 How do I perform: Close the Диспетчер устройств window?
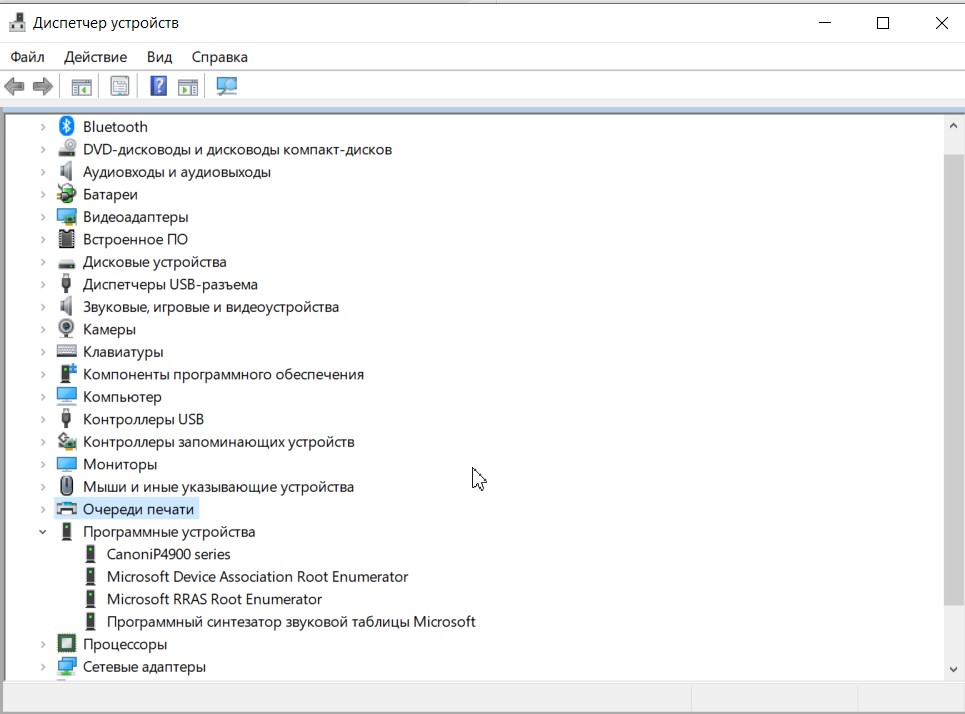(x=941, y=23)
